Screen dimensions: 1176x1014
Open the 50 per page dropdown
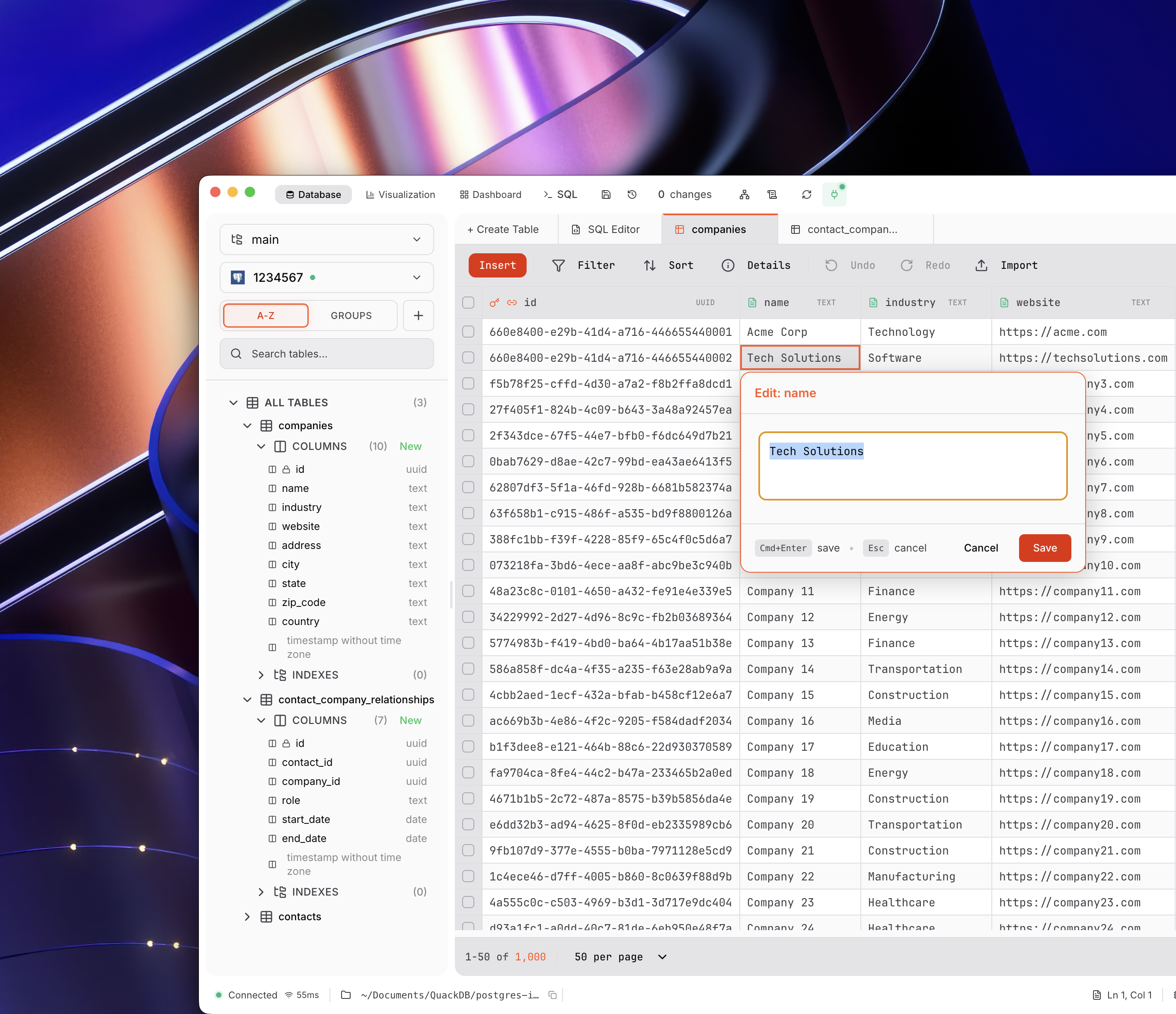620,957
